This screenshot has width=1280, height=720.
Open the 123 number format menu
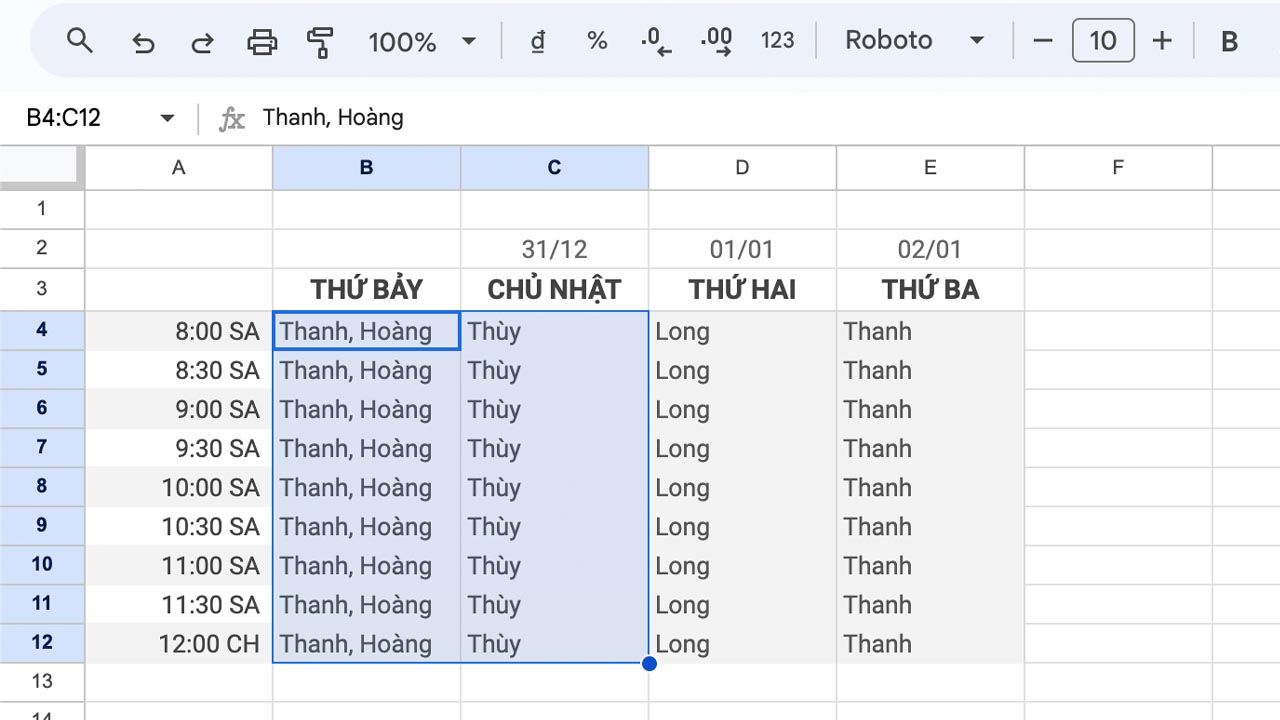click(777, 41)
